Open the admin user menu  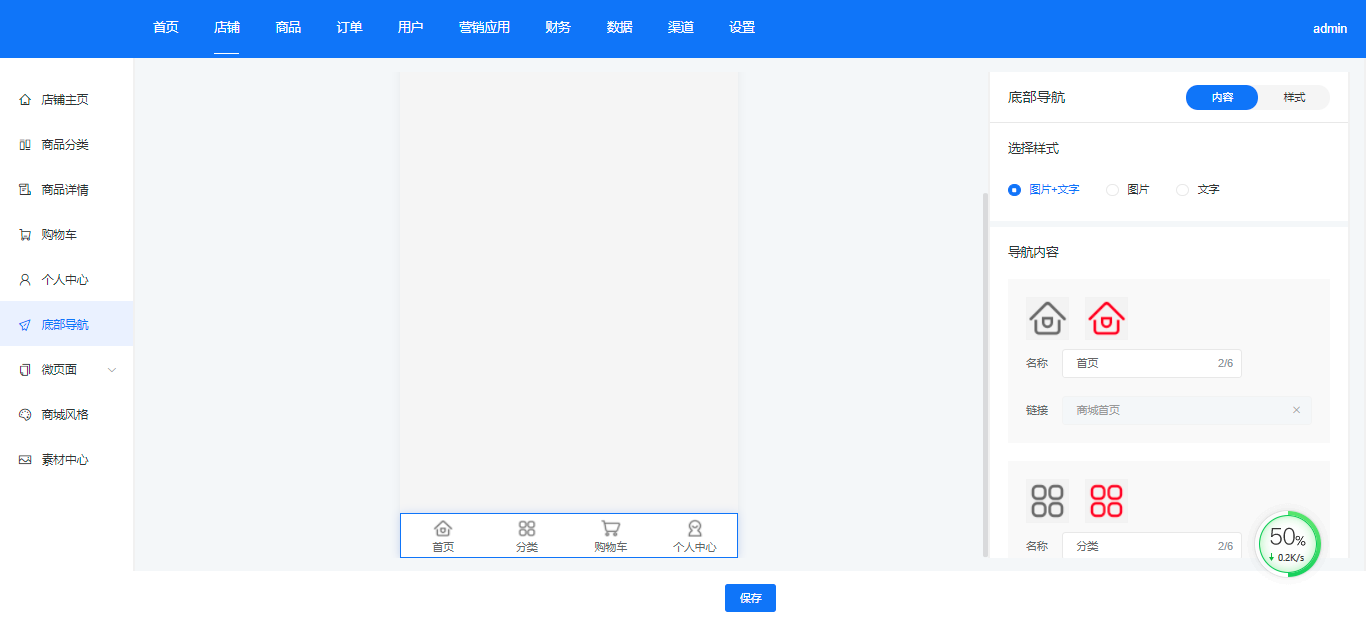point(1329,29)
